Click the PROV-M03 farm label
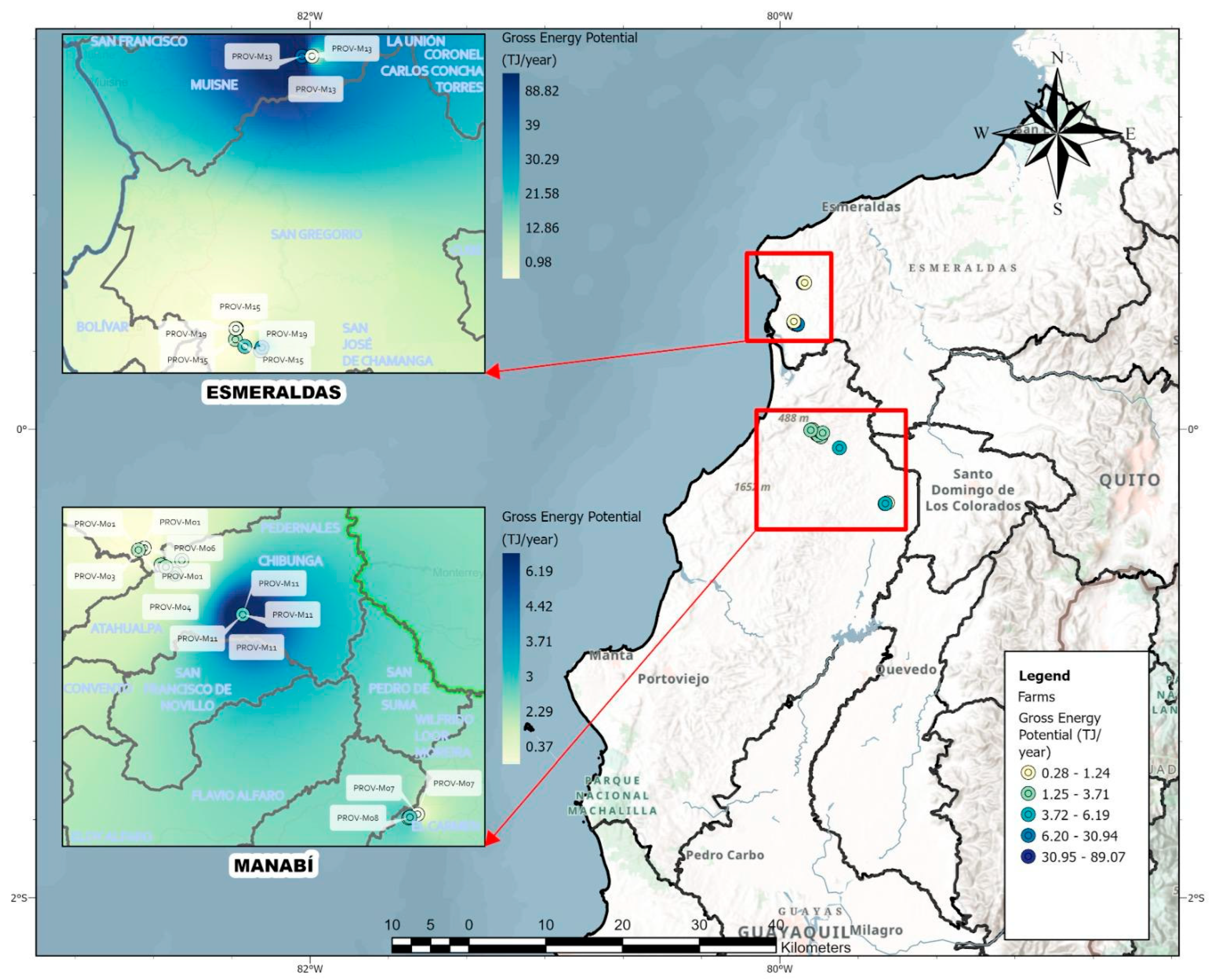 94,576
